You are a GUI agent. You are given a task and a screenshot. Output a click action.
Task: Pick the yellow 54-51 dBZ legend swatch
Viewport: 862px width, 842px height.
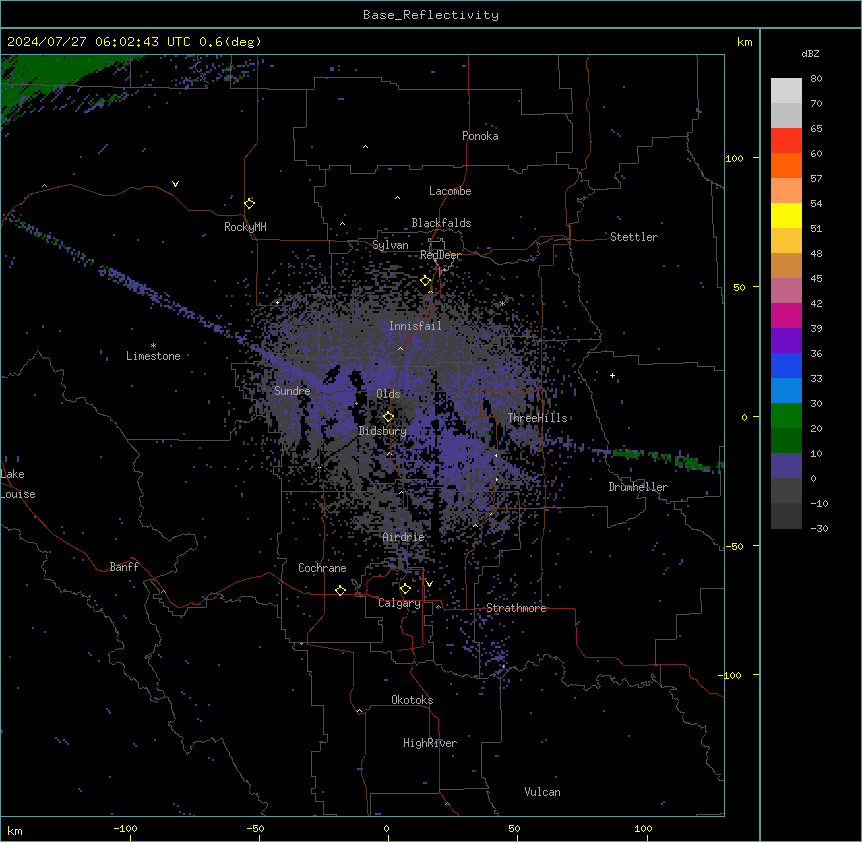tap(786, 216)
